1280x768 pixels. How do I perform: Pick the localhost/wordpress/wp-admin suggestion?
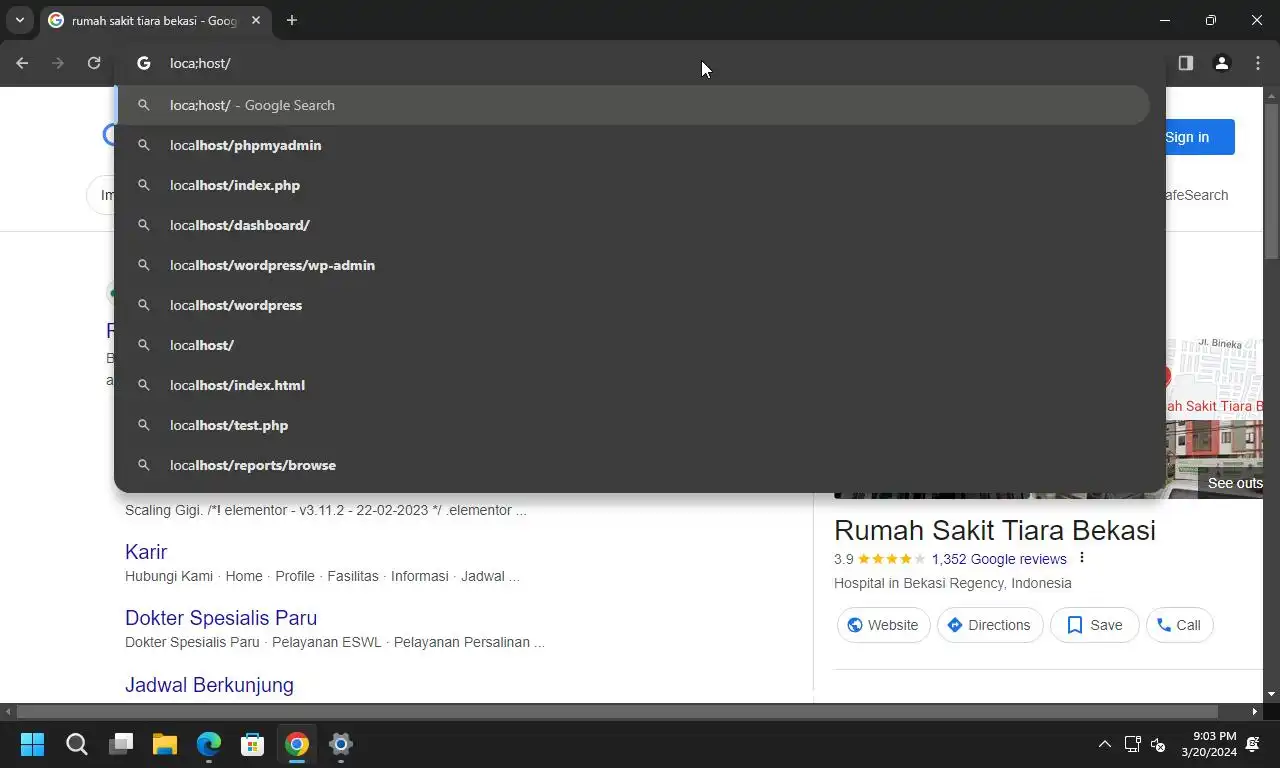tap(632, 265)
